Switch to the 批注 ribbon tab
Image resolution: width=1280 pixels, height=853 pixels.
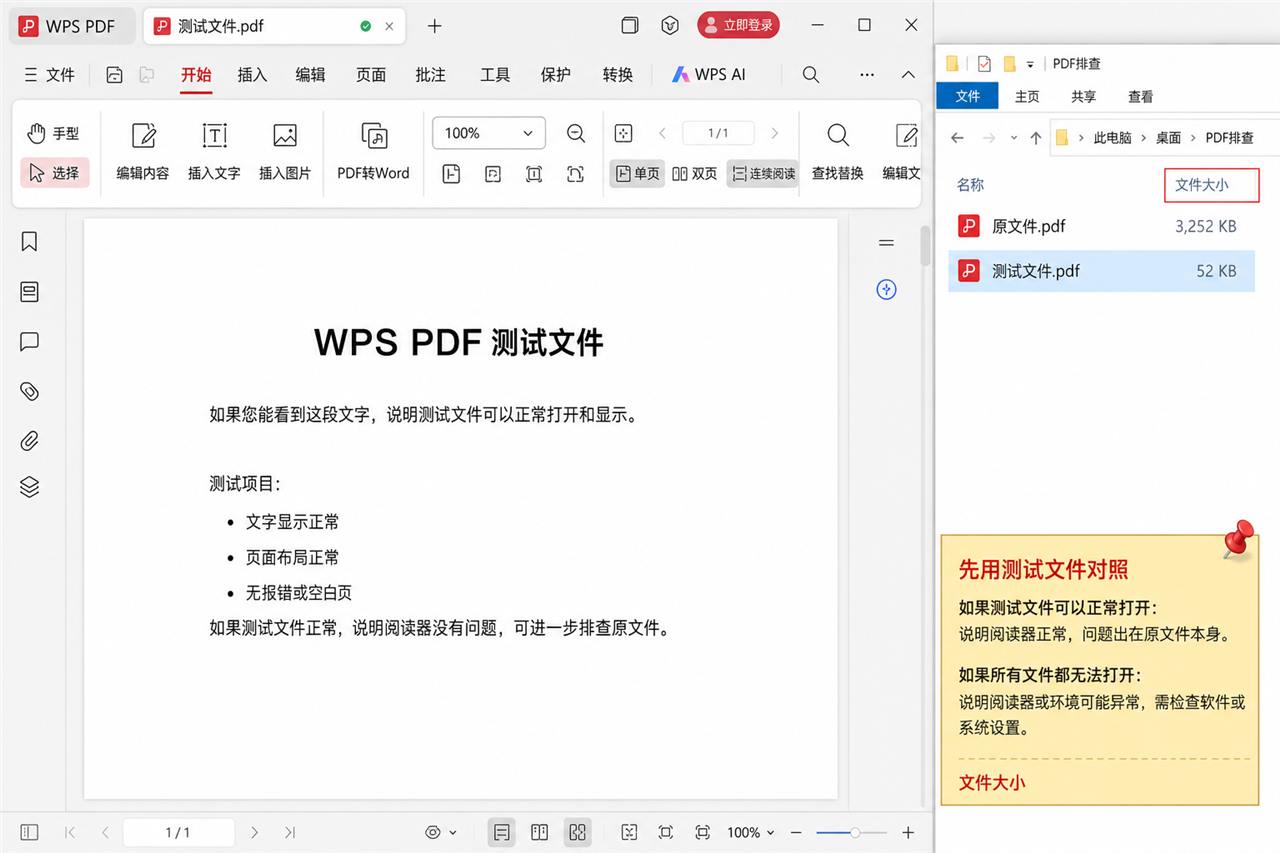coord(431,75)
